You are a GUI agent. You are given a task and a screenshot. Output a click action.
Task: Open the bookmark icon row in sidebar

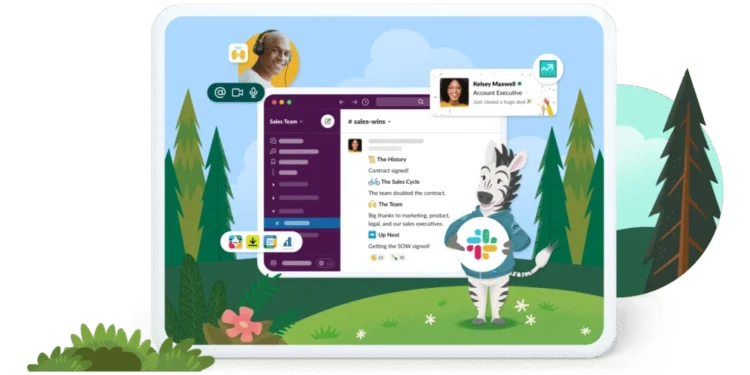tap(289, 162)
